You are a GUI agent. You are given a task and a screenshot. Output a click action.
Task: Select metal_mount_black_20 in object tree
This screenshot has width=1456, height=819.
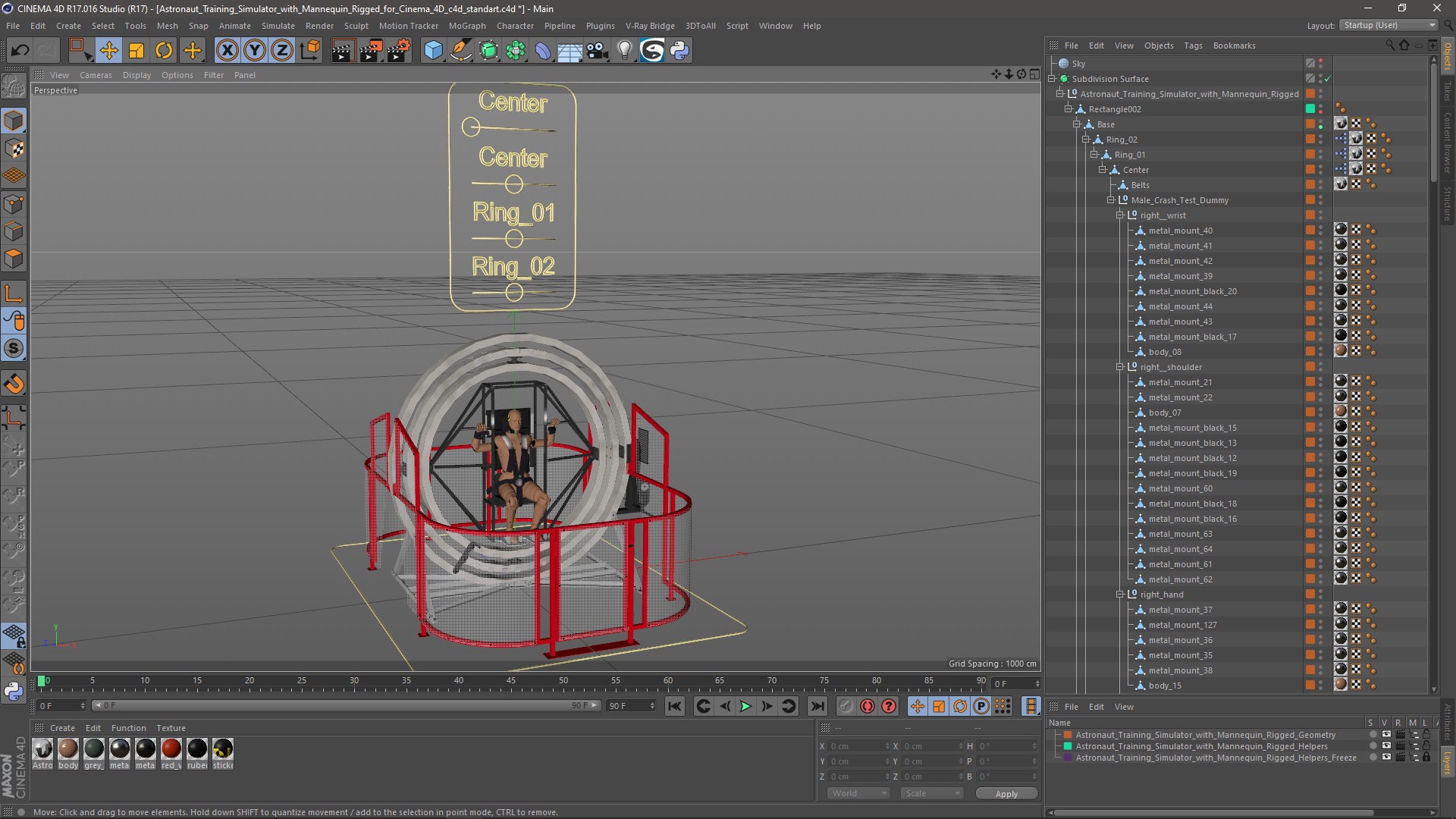1192,291
